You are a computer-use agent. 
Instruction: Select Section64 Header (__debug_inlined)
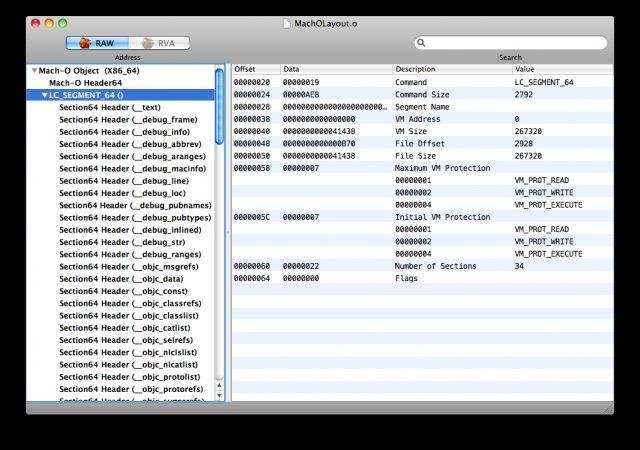click(x=130, y=230)
